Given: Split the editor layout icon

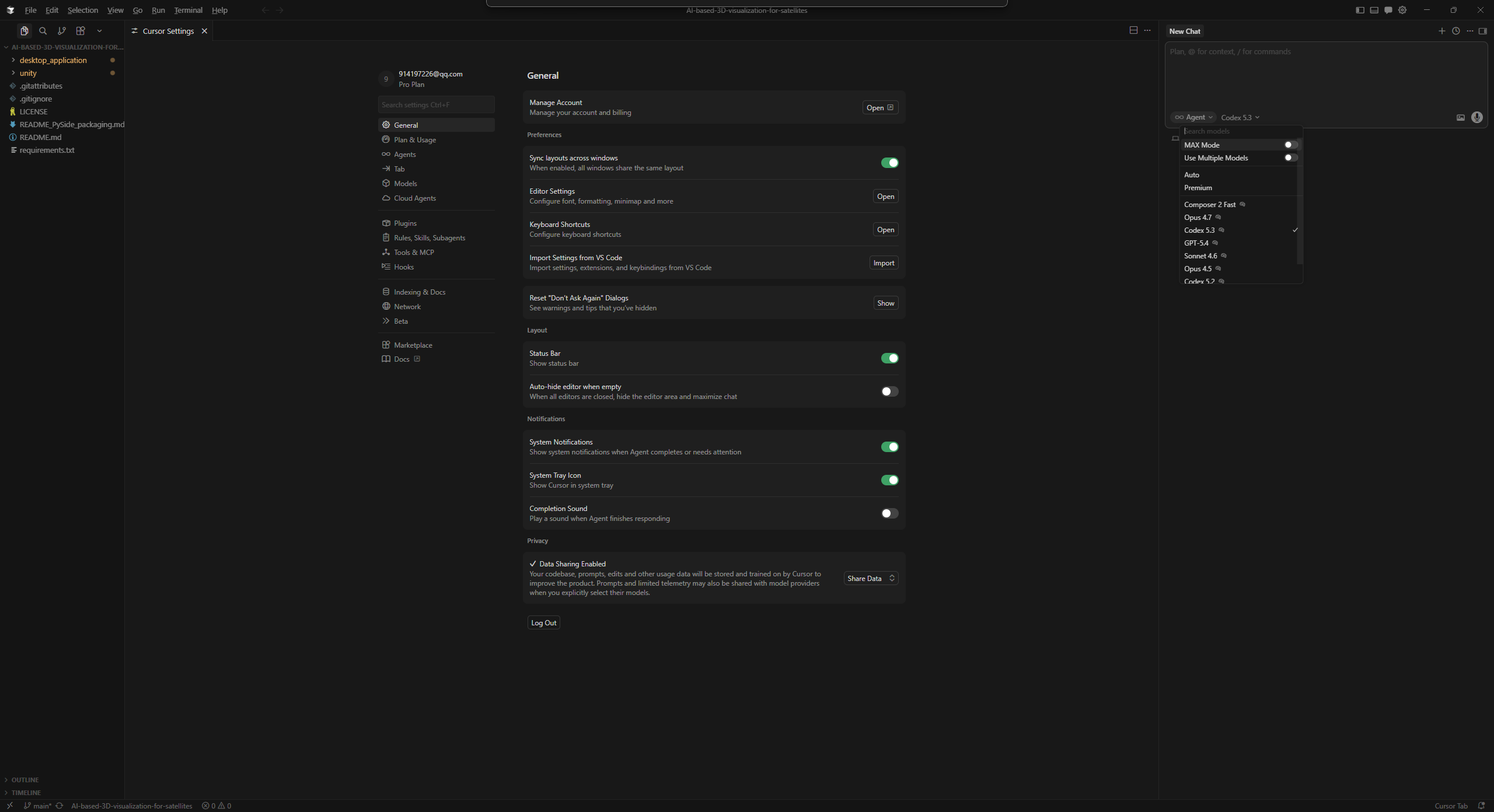Looking at the screenshot, I should pyautogui.click(x=1133, y=30).
